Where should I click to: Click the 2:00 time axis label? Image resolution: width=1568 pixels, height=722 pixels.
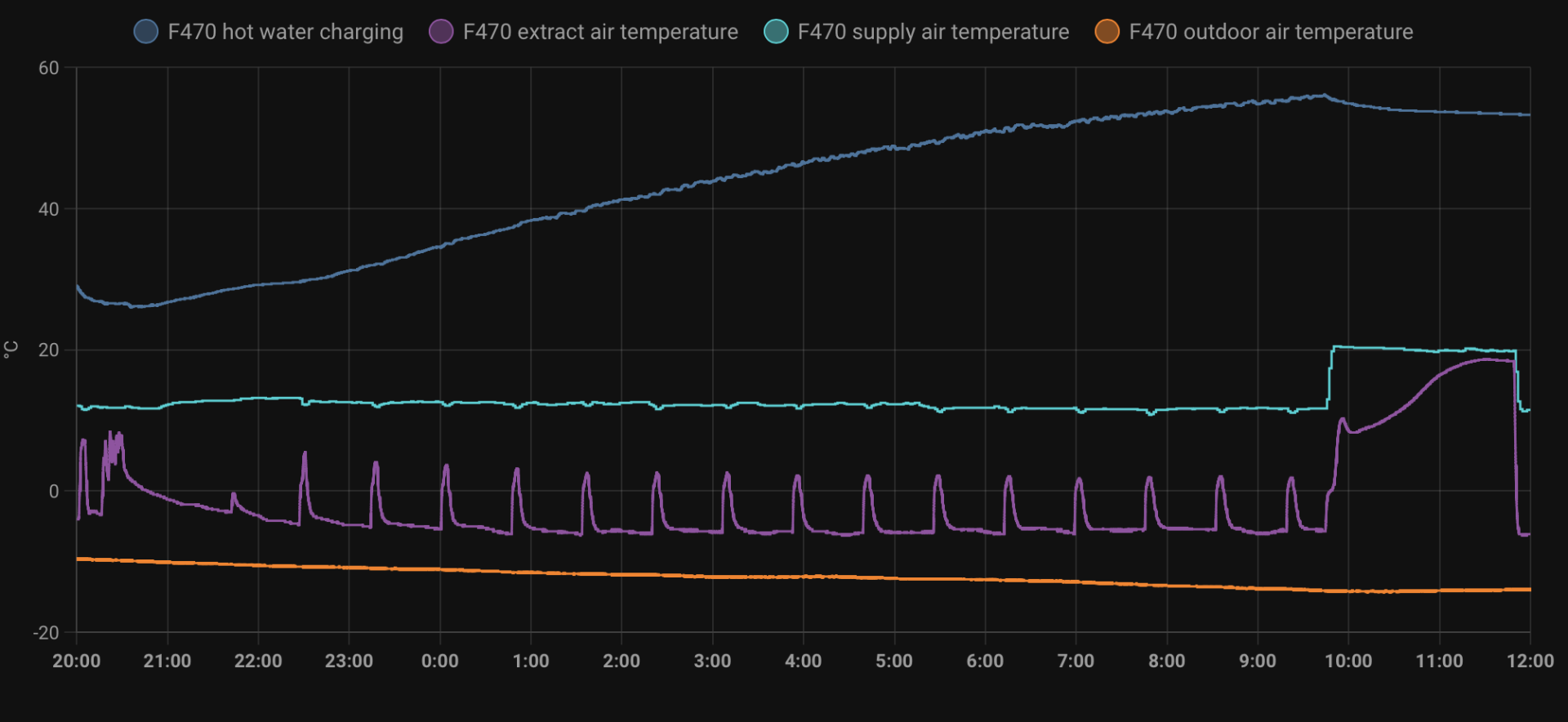(621, 661)
